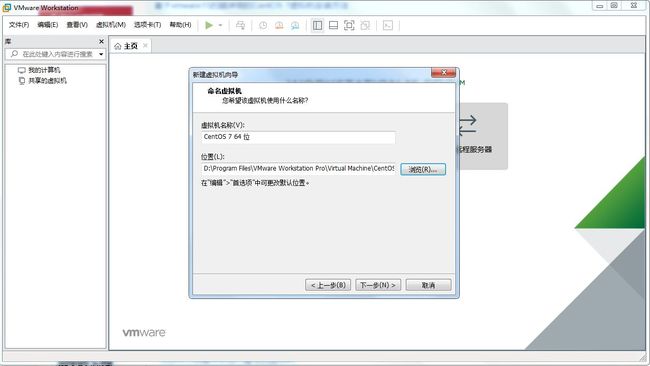Enter full screen mode via toolbar icon

coord(349,25)
